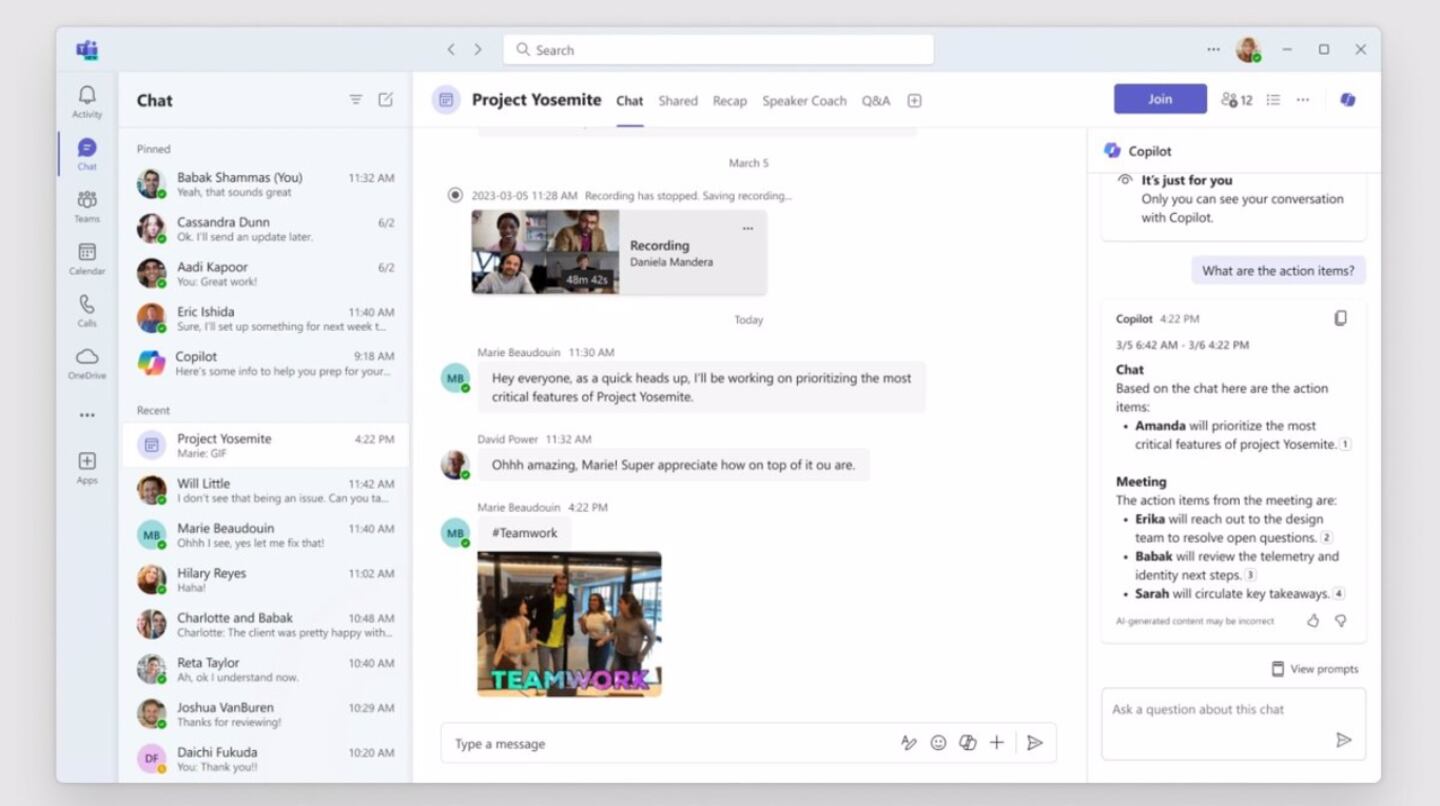
Task: Open chat with Babak Shammas (You)
Action: 265,185
